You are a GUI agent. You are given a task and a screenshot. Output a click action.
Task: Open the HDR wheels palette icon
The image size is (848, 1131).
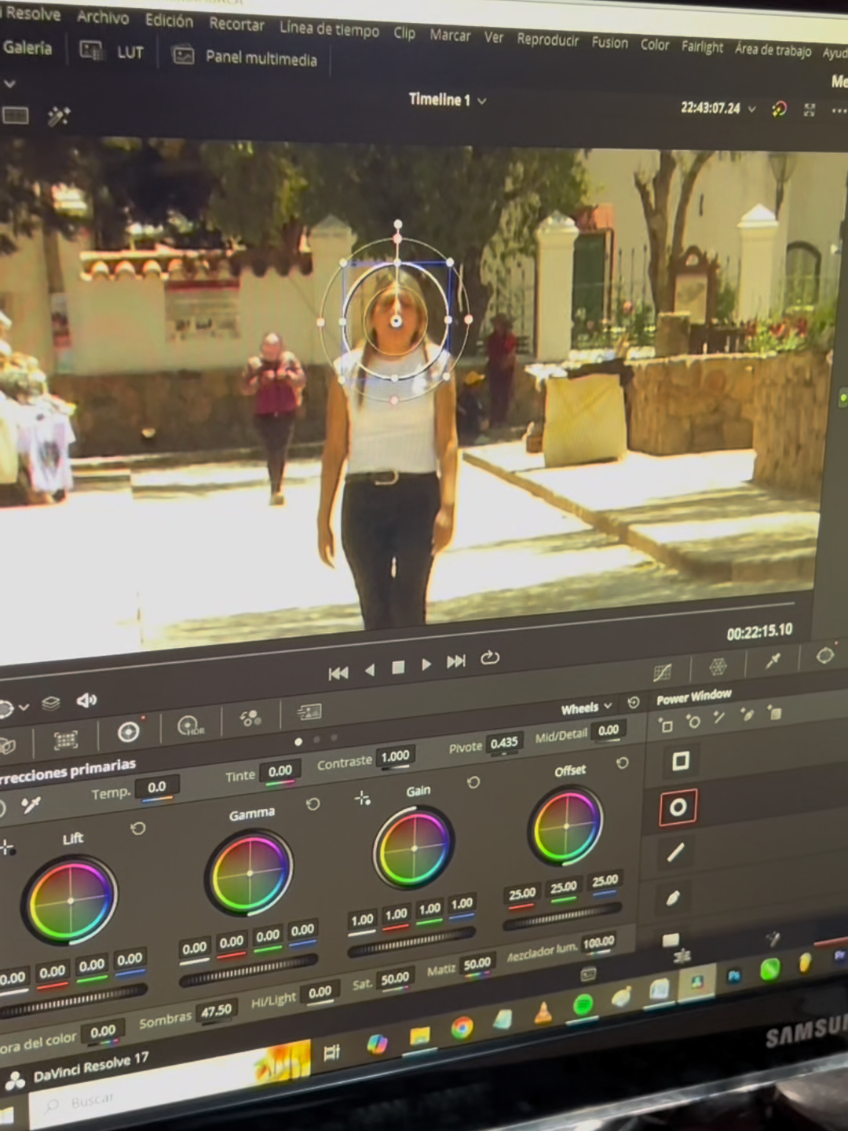(191, 726)
